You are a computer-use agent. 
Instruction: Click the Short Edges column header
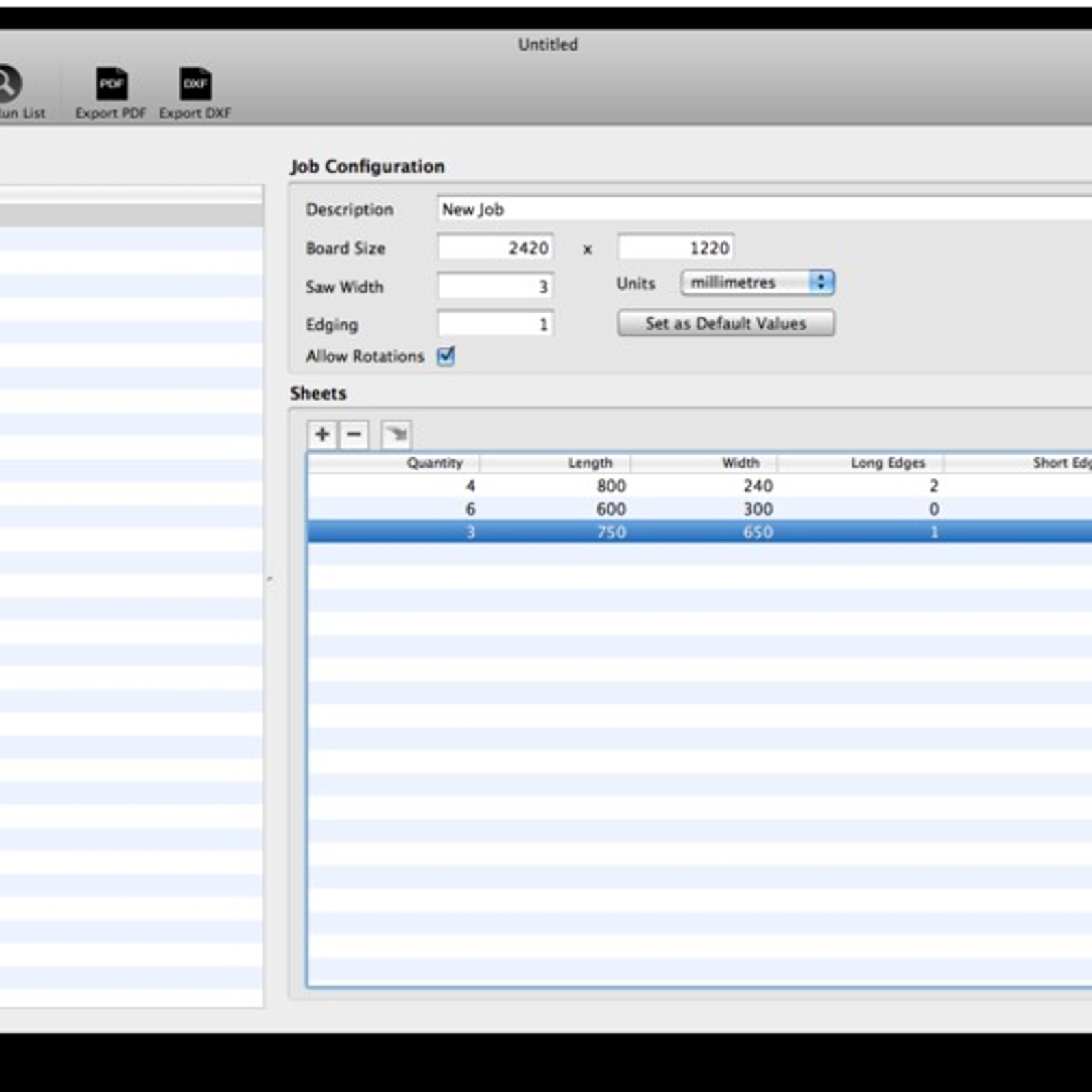click(1019, 463)
